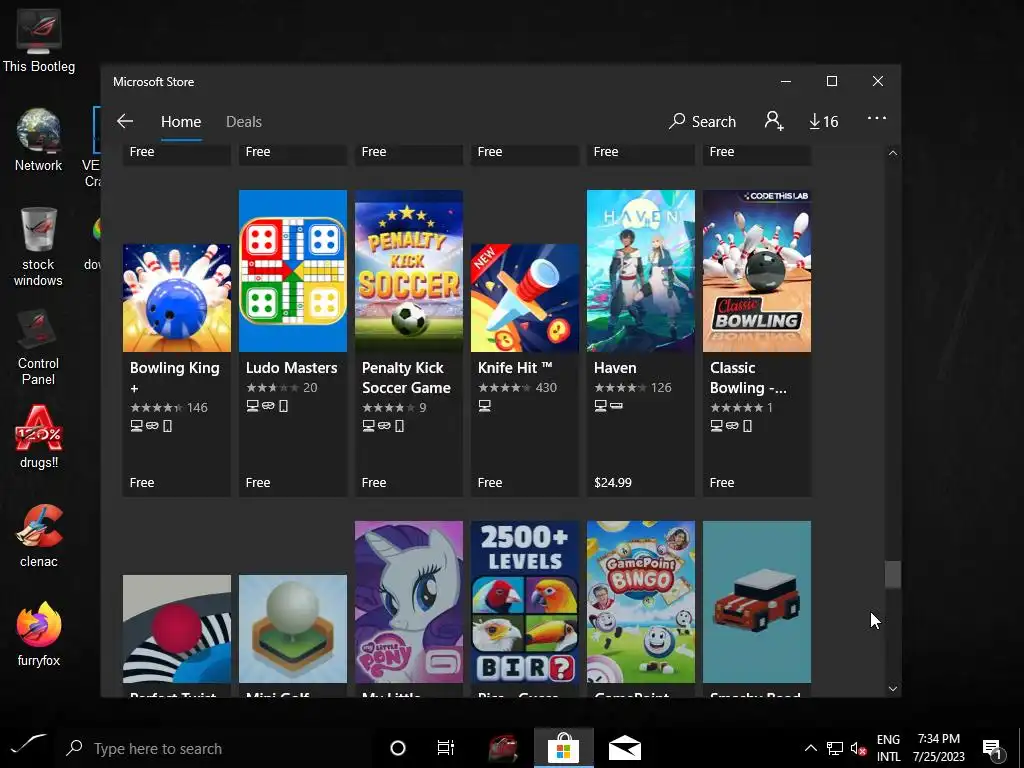
Task: Switch to the Deals tab
Action: [x=244, y=121]
